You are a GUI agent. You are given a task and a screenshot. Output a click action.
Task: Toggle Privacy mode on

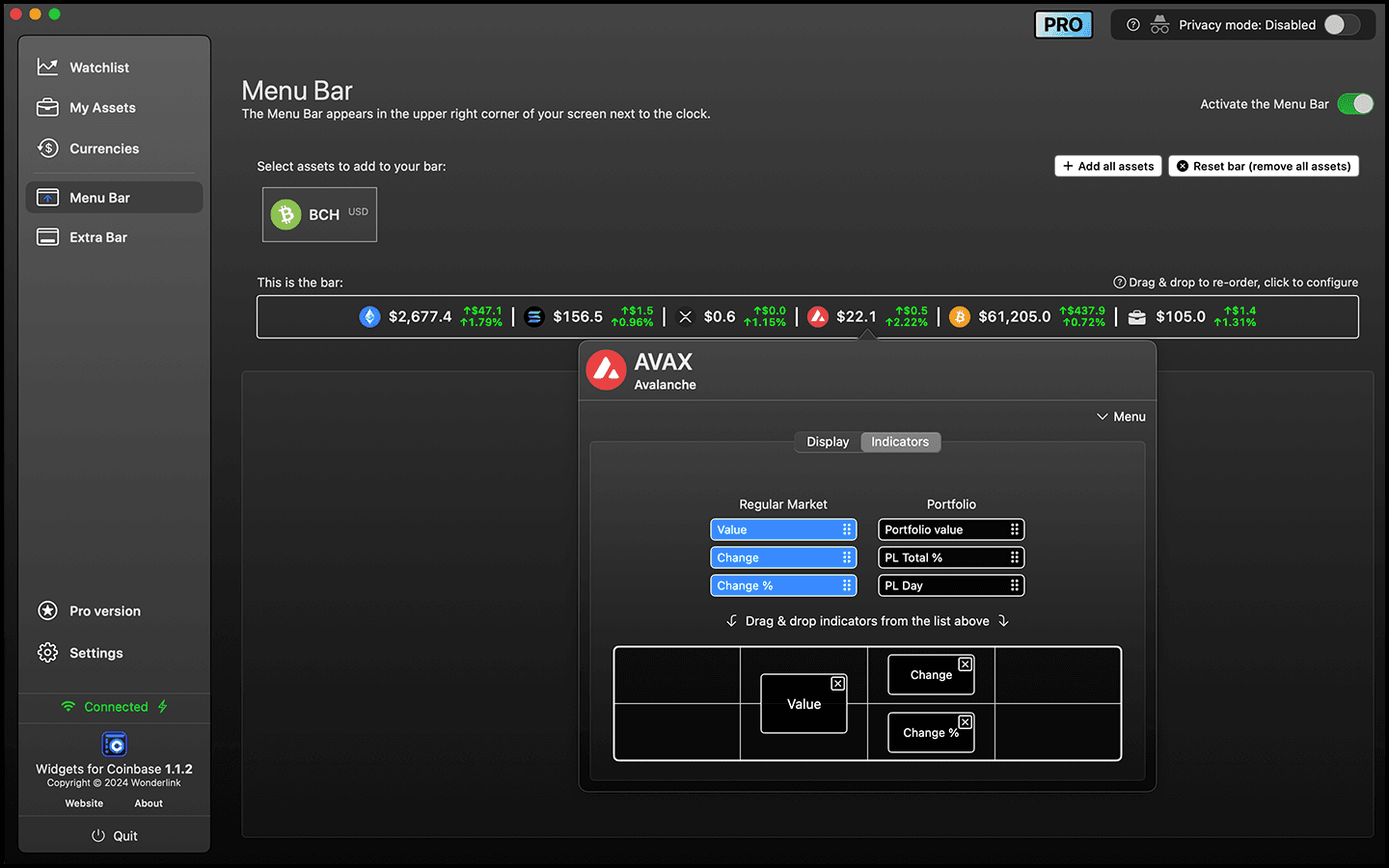(x=1341, y=24)
